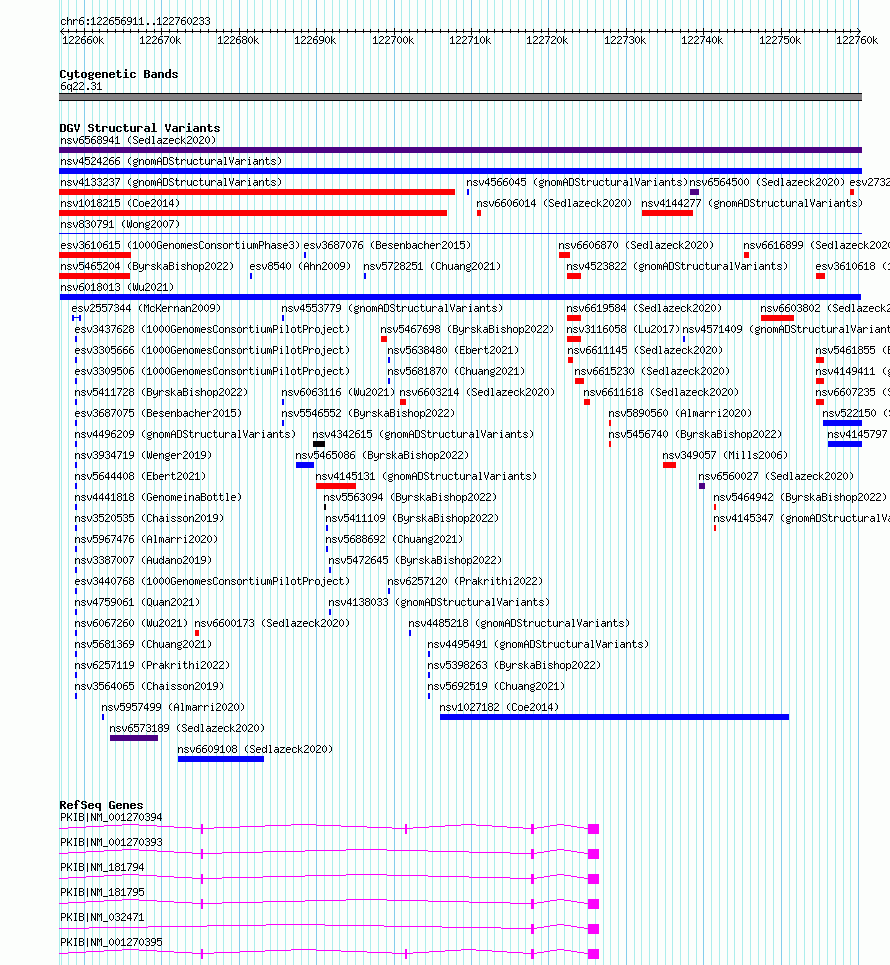Click the nsv3116058 (Lu2017) label
890x965 pixels.
[x=623, y=329]
